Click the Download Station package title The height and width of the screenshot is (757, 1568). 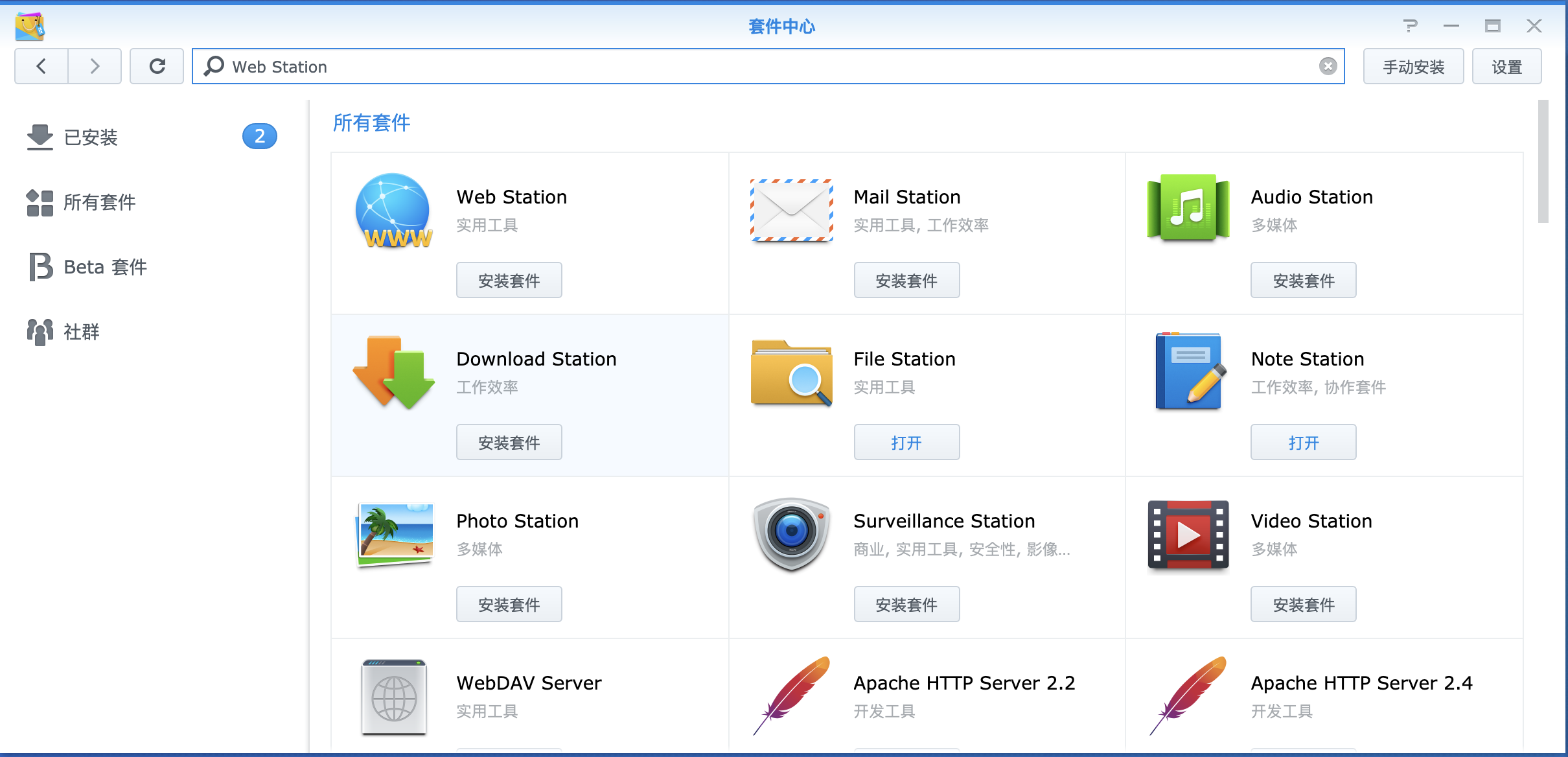[536, 358]
